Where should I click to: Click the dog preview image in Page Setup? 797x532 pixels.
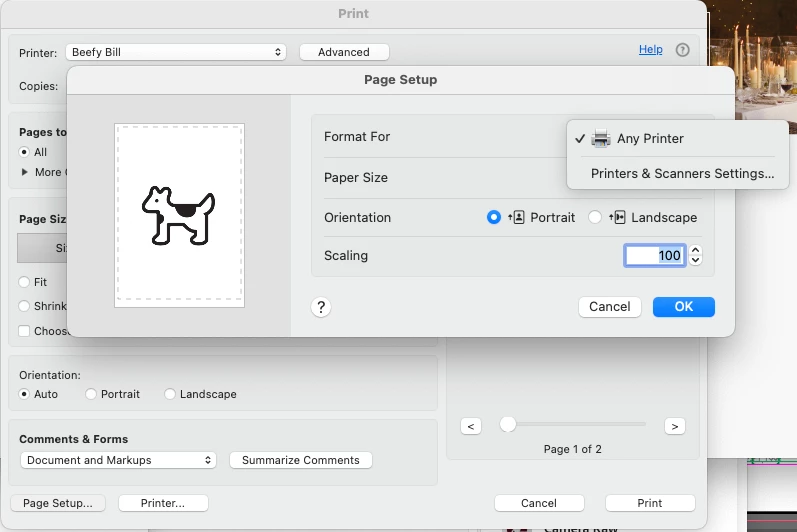point(178,215)
